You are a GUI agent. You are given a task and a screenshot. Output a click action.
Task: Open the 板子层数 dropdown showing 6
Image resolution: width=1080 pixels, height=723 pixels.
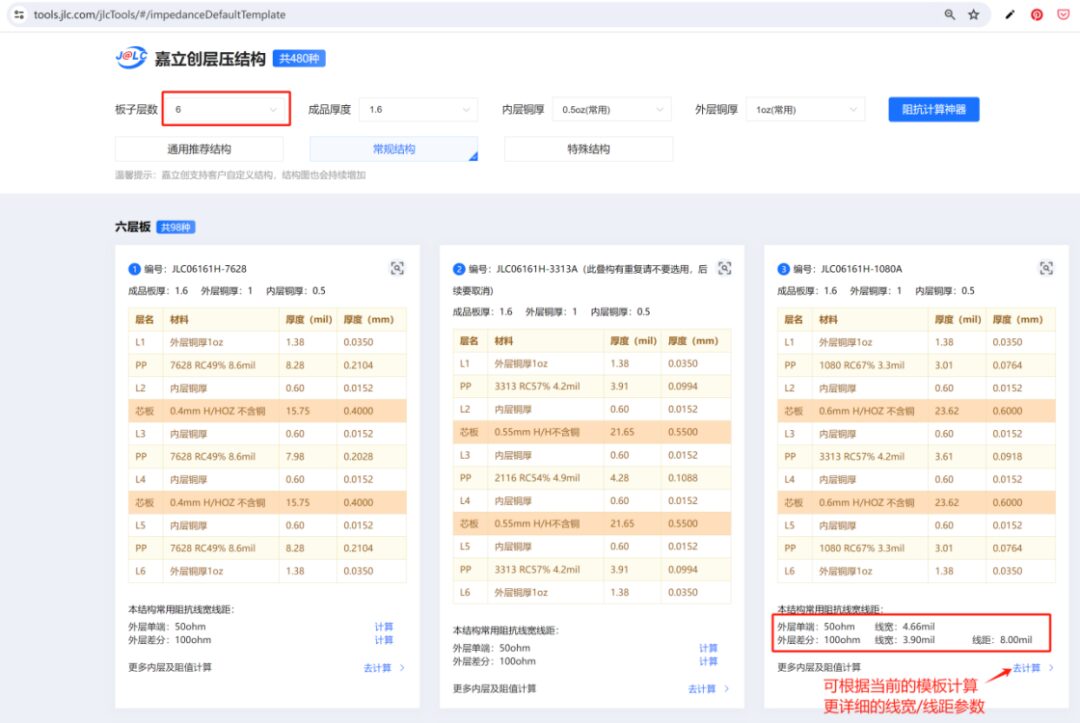226,109
